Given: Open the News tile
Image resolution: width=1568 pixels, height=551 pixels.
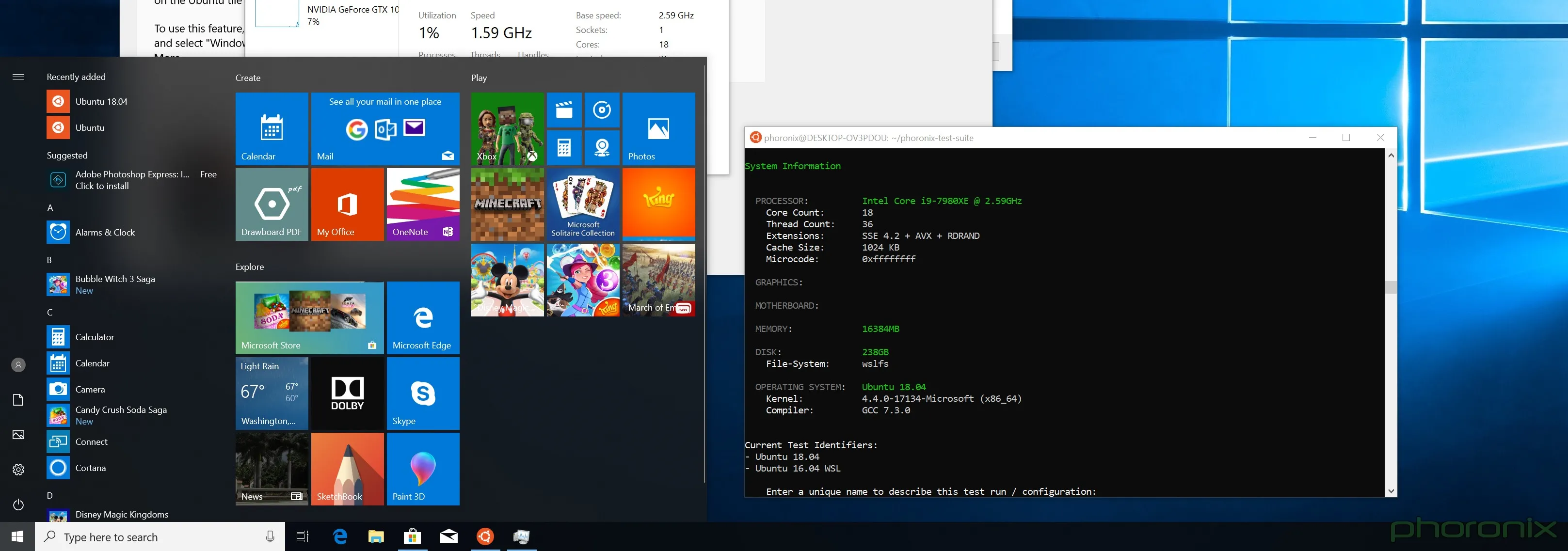Looking at the screenshot, I should click(x=272, y=469).
